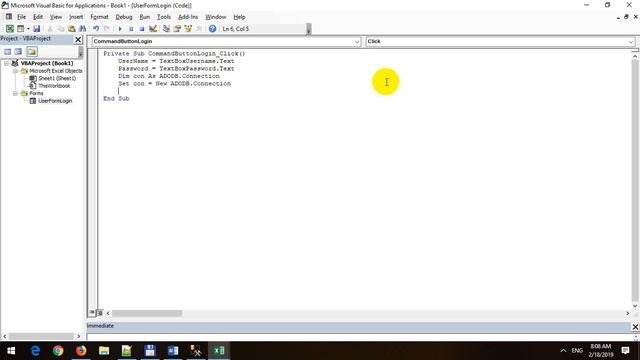640x360 pixels.
Task: Open the Edit menu
Action: click(38, 17)
